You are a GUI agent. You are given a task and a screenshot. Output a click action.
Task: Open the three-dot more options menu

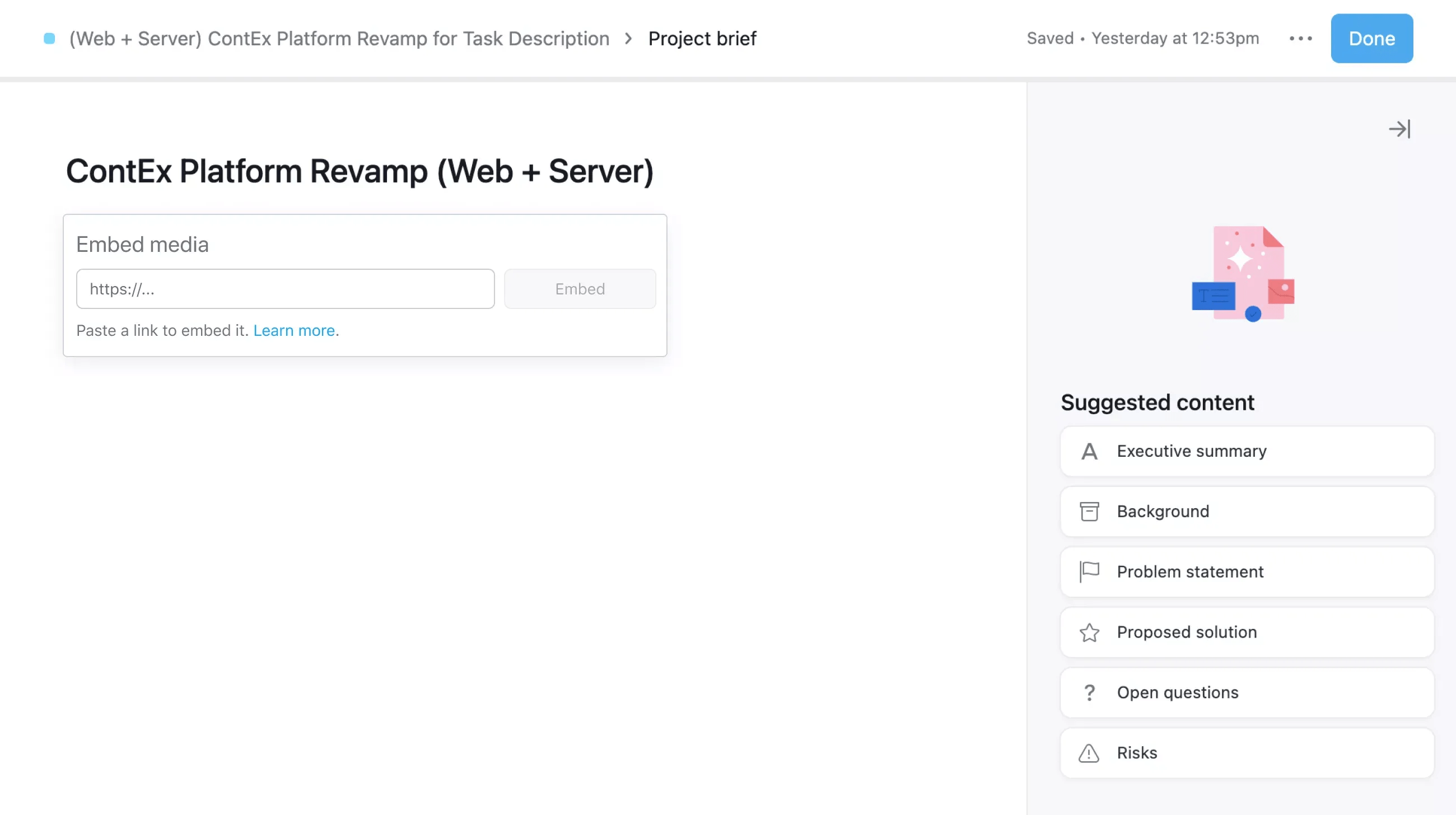pos(1300,39)
